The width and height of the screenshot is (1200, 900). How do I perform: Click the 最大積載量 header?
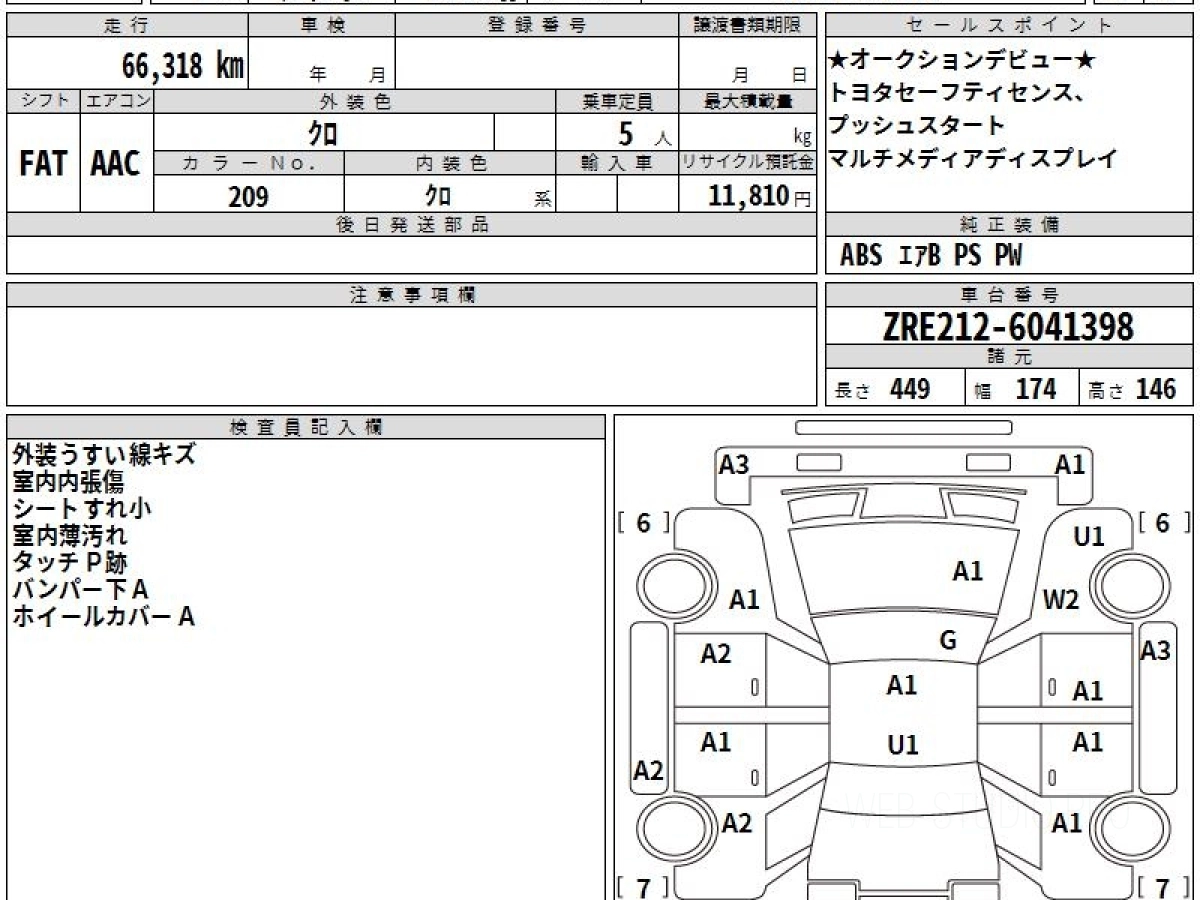pos(747,101)
